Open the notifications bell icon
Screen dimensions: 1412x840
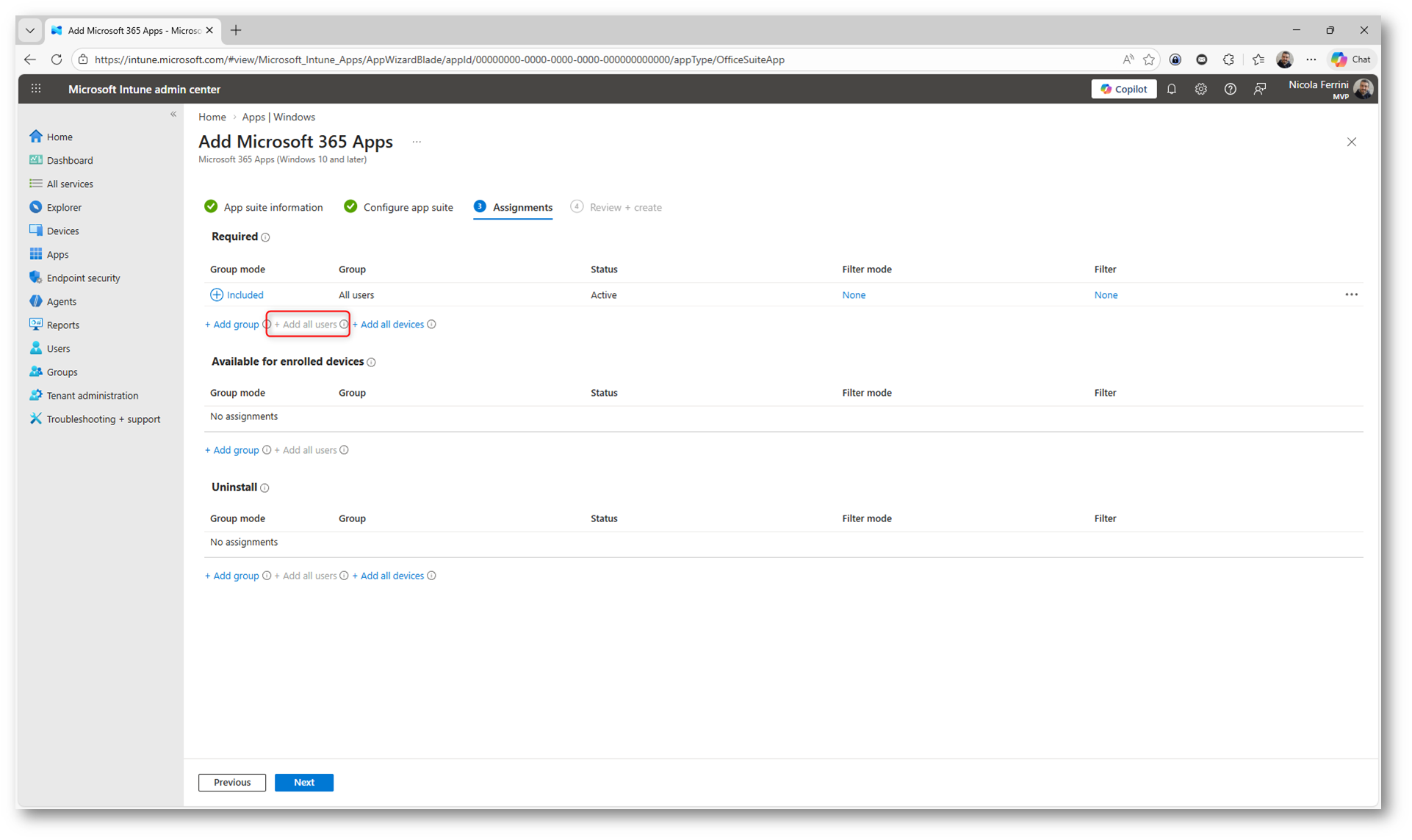click(x=1171, y=89)
